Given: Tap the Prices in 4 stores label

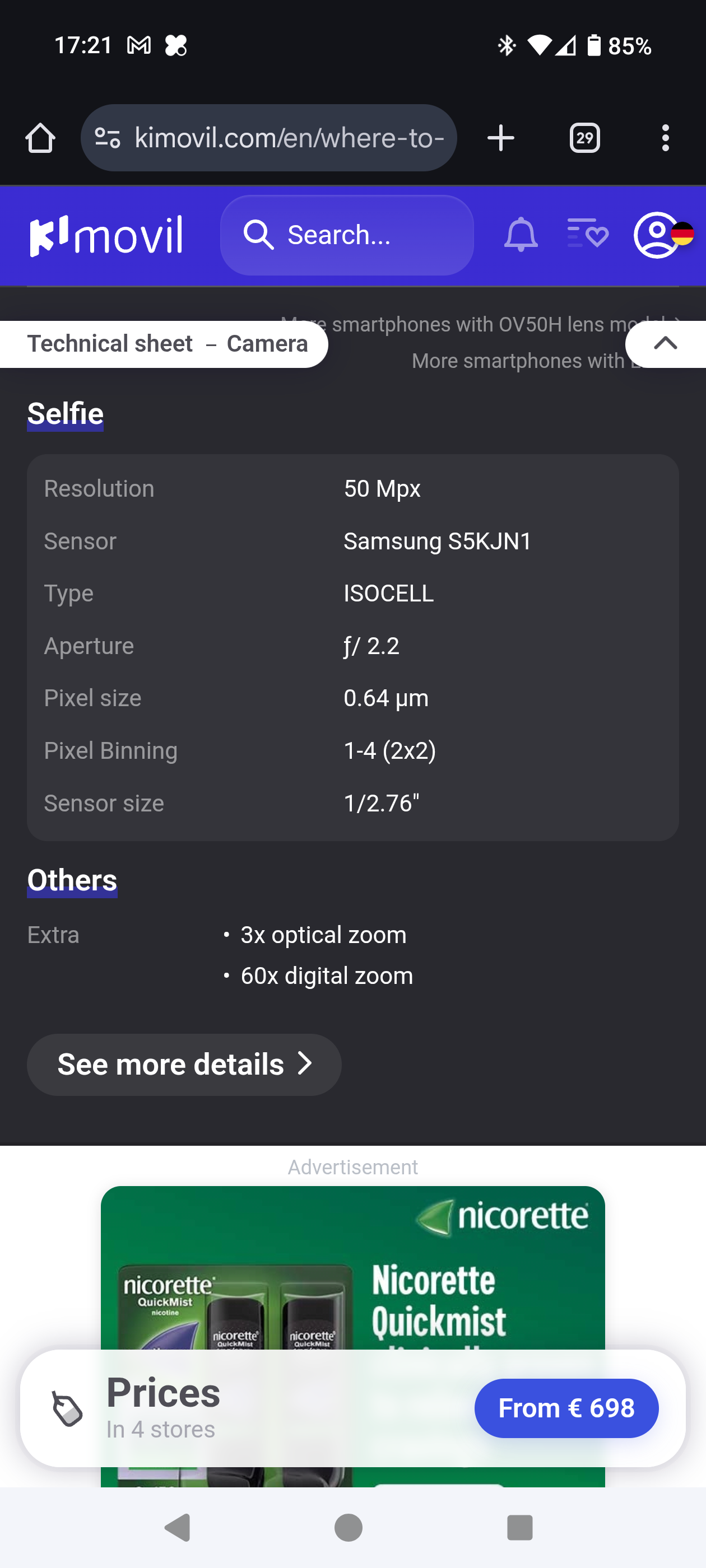Looking at the screenshot, I should pos(162,1408).
